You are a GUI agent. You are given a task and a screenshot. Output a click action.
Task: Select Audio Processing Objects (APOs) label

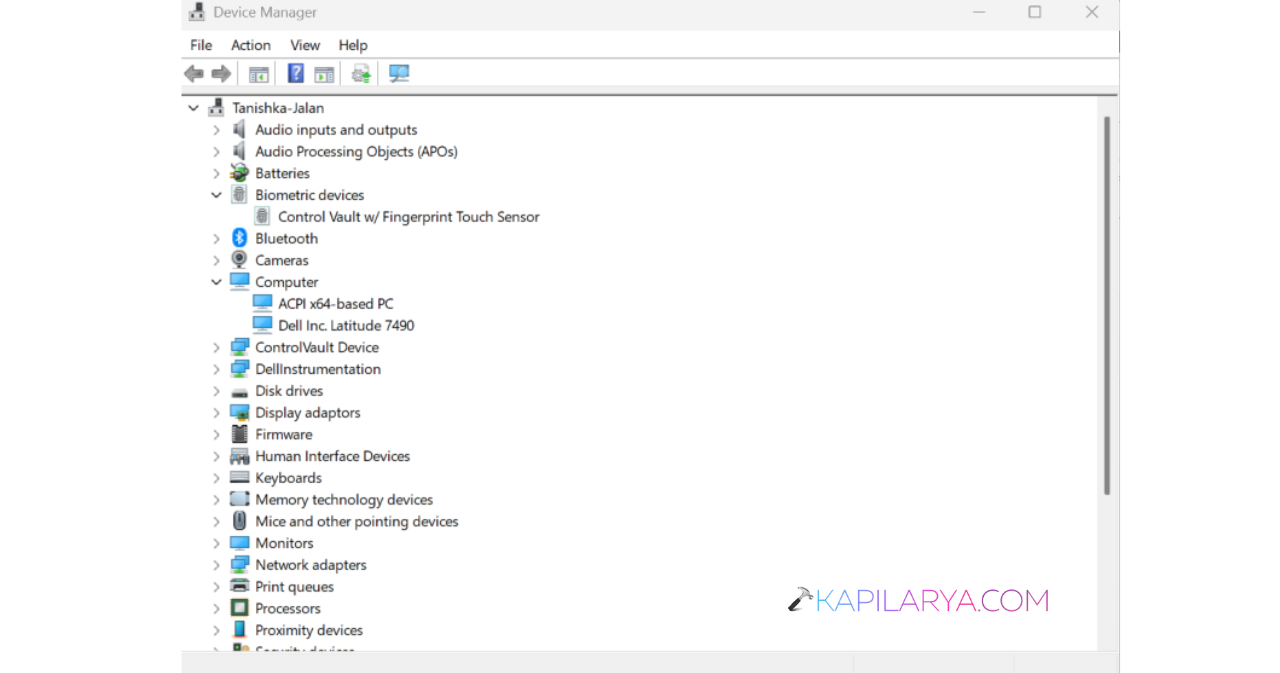356,152
